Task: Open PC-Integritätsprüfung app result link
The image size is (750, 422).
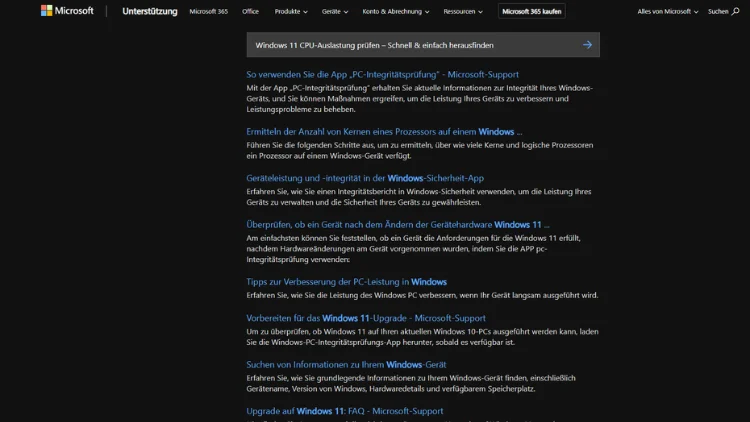Action: point(382,75)
